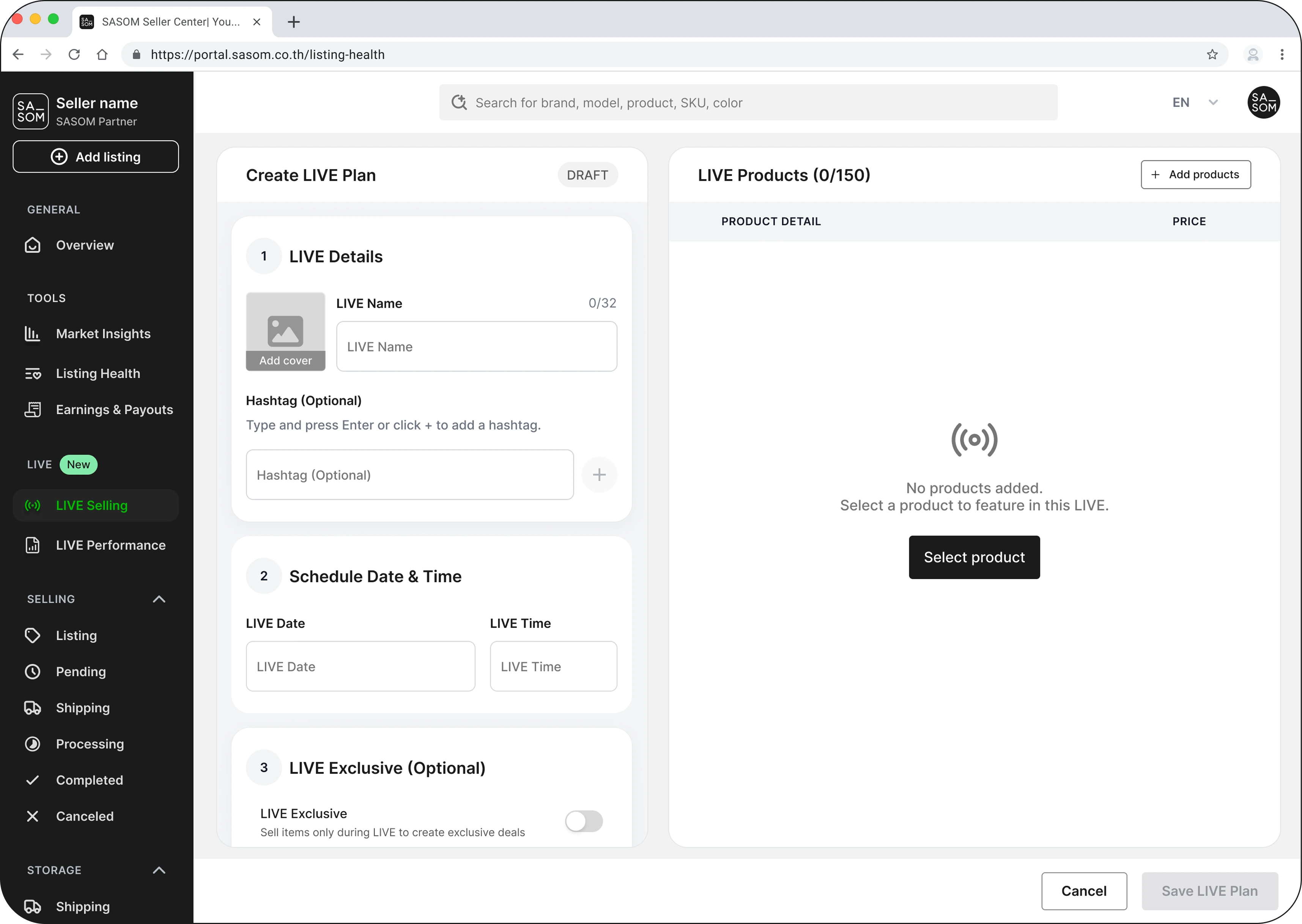
Task: Bookmark this page with the star icon
Action: click(1212, 55)
